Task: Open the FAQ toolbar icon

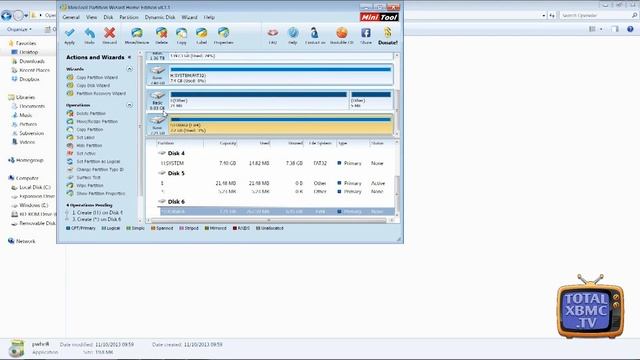Action: 273,33
